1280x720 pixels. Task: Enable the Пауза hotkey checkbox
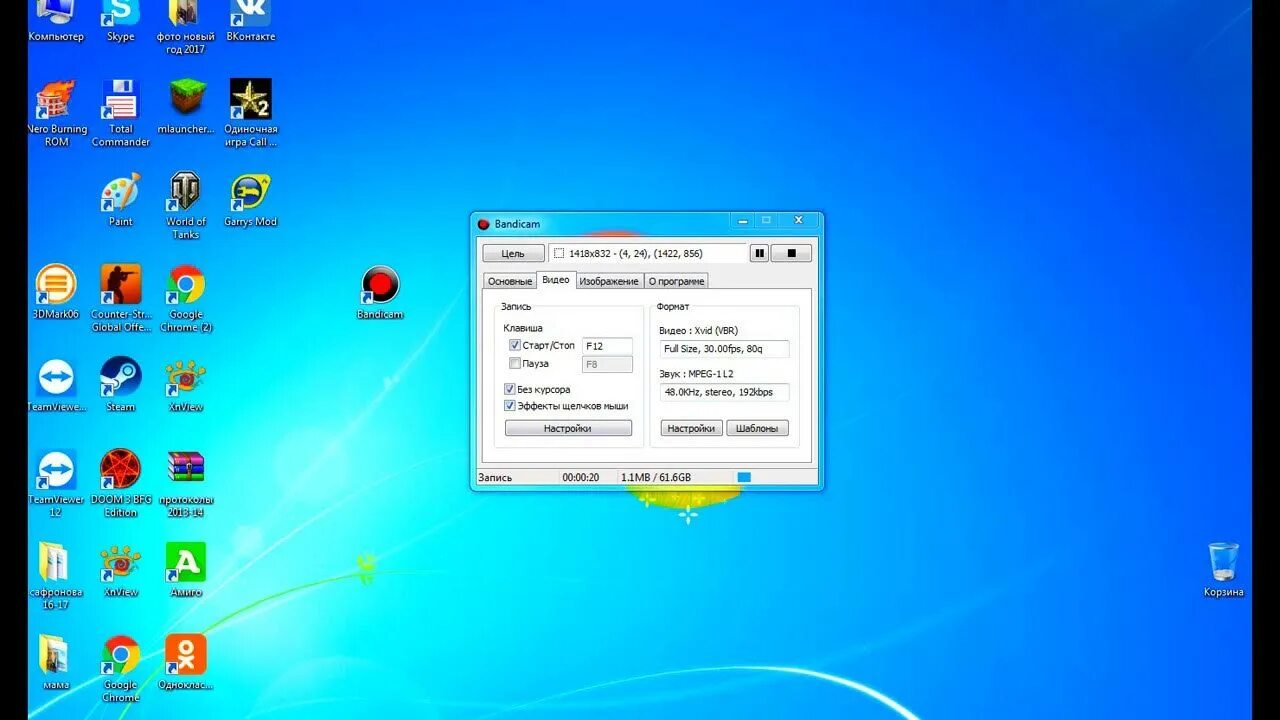tap(515, 363)
